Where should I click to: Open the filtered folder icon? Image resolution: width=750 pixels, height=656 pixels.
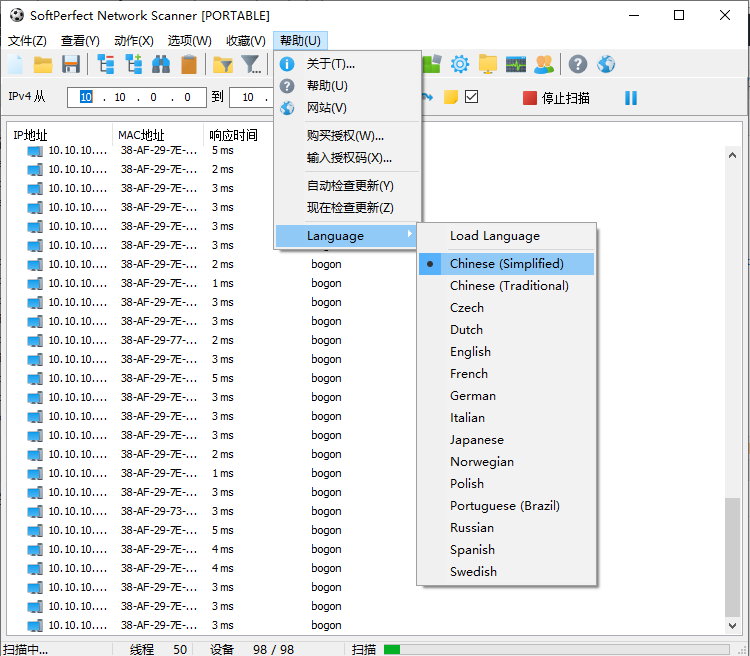(x=222, y=65)
